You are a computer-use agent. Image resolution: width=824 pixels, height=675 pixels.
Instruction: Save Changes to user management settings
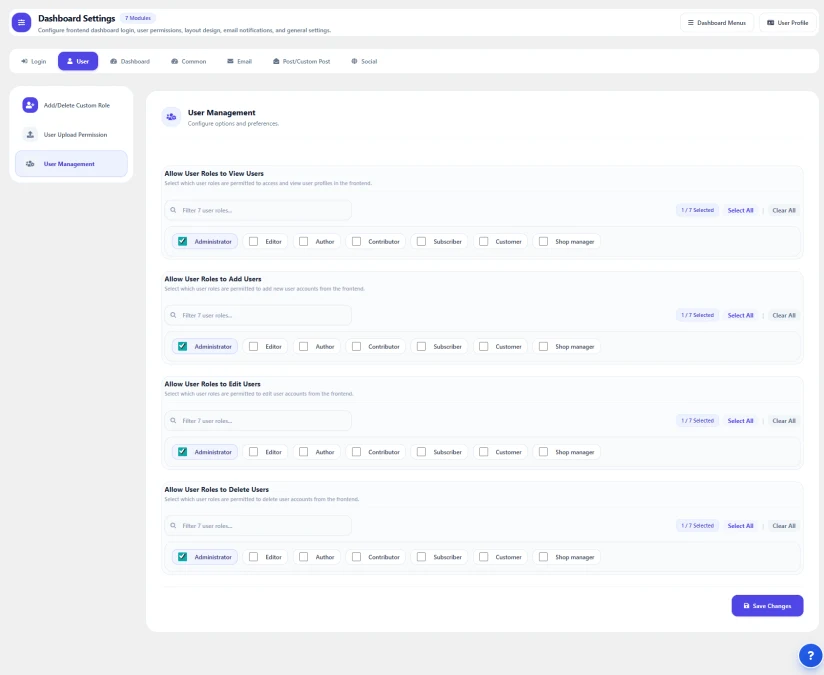point(767,606)
